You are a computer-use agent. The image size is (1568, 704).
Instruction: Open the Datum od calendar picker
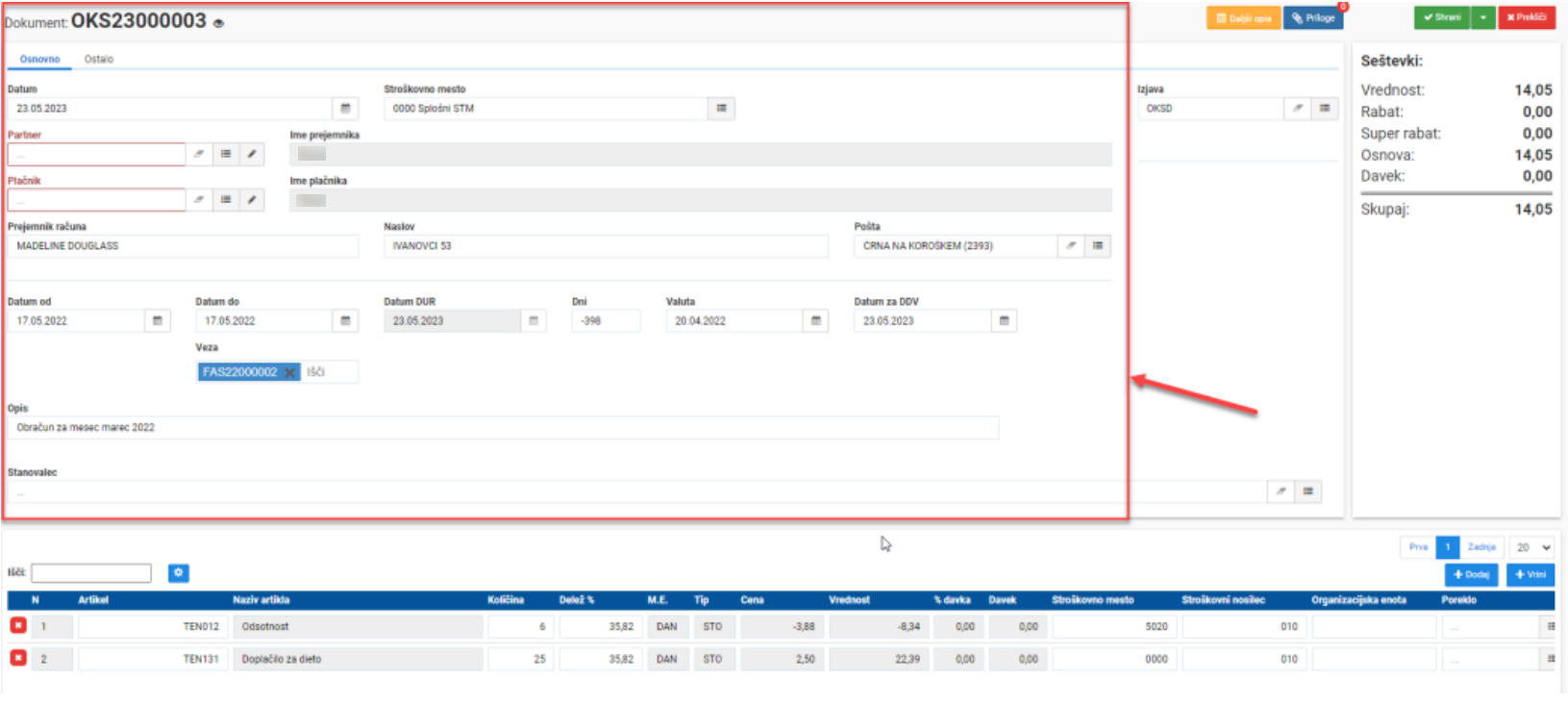(158, 321)
